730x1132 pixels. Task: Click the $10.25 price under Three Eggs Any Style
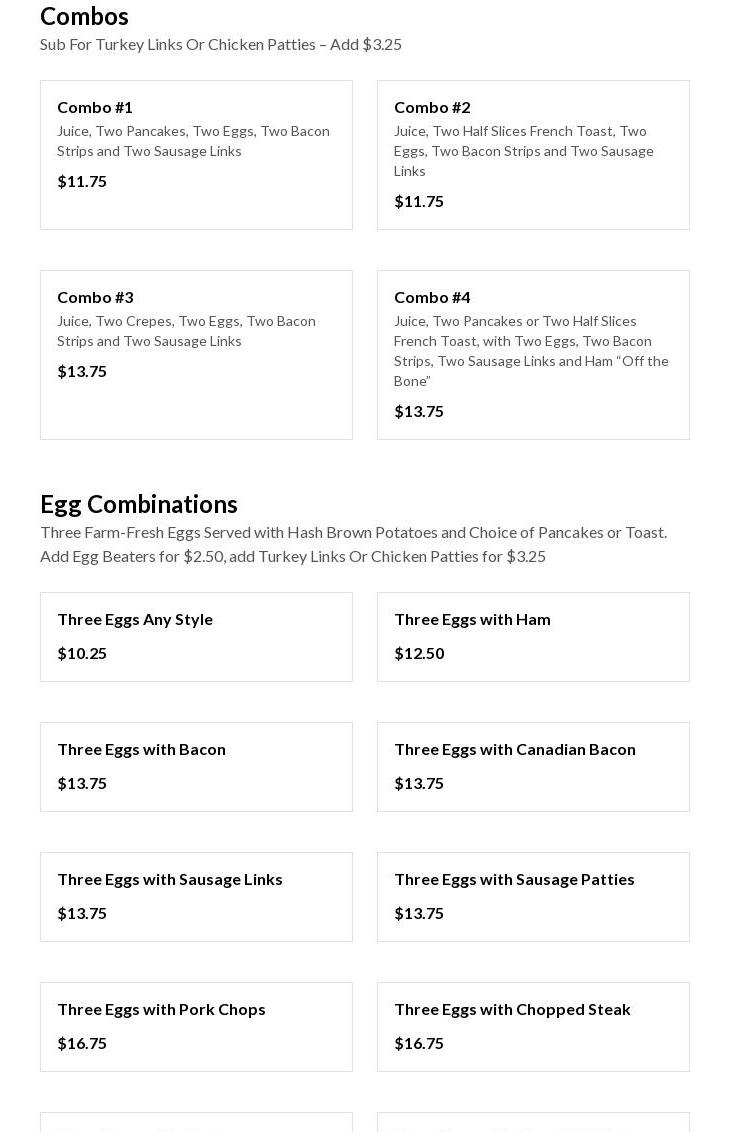(x=82, y=653)
